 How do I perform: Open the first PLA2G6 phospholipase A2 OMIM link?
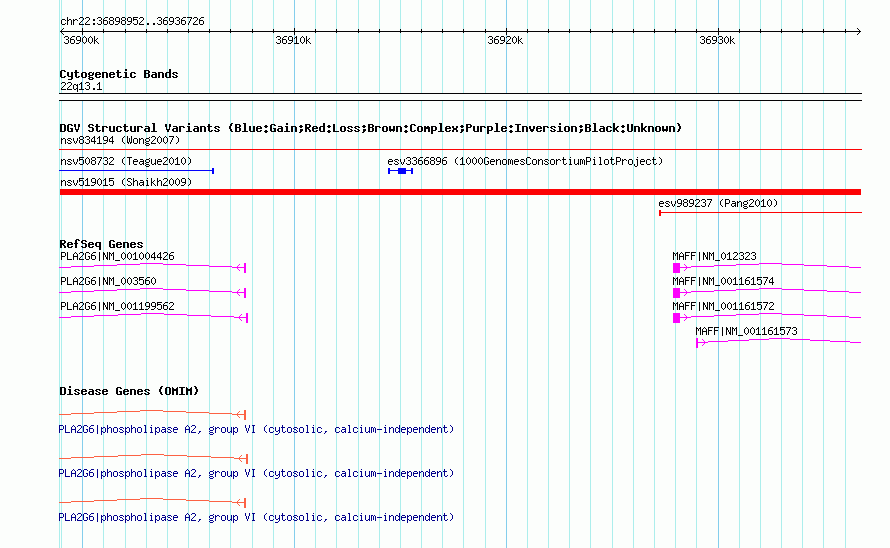tap(256, 429)
